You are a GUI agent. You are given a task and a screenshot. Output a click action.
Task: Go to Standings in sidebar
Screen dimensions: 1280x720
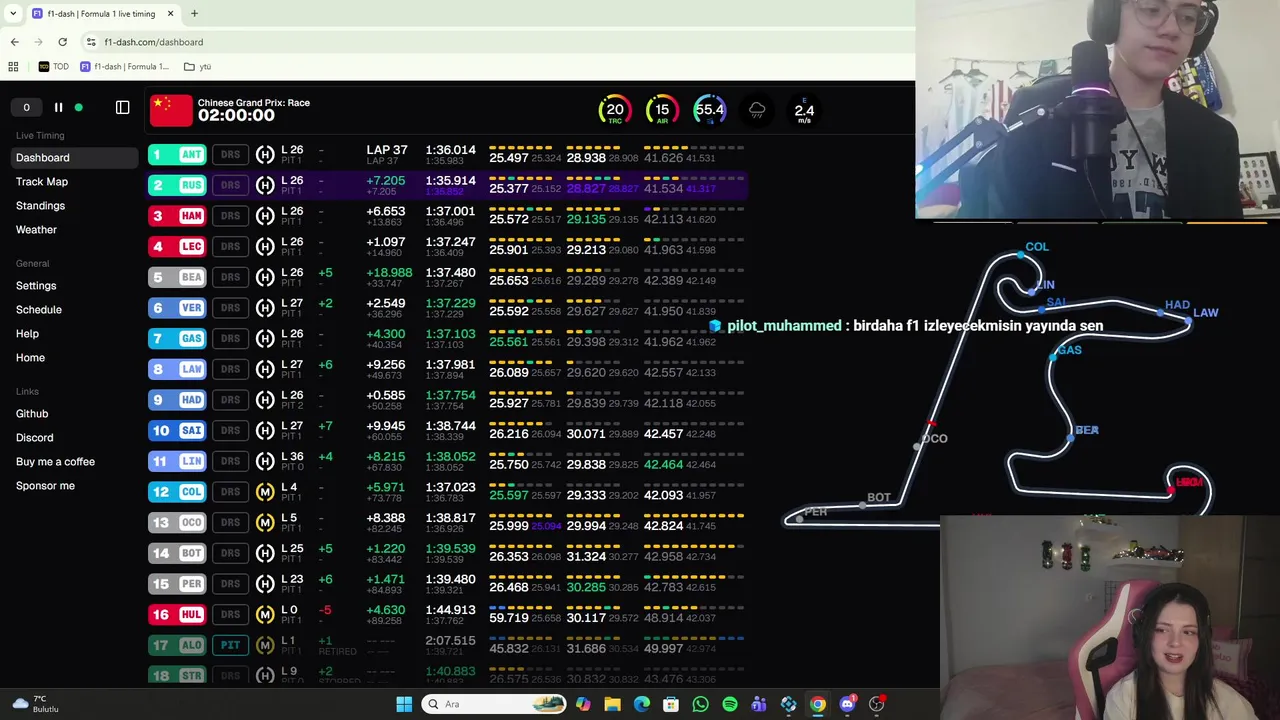[40, 205]
